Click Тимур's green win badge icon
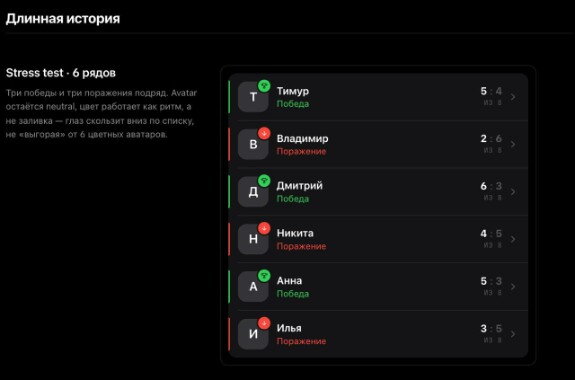575x380 pixels. coord(264,86)
